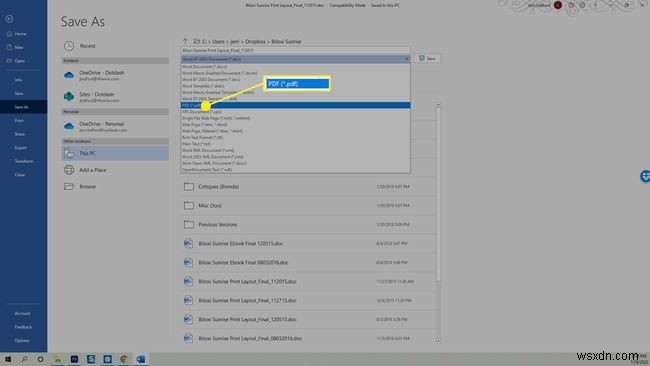Click the OneDrive - Dotdash cloud icon

(x=69, y=75)
